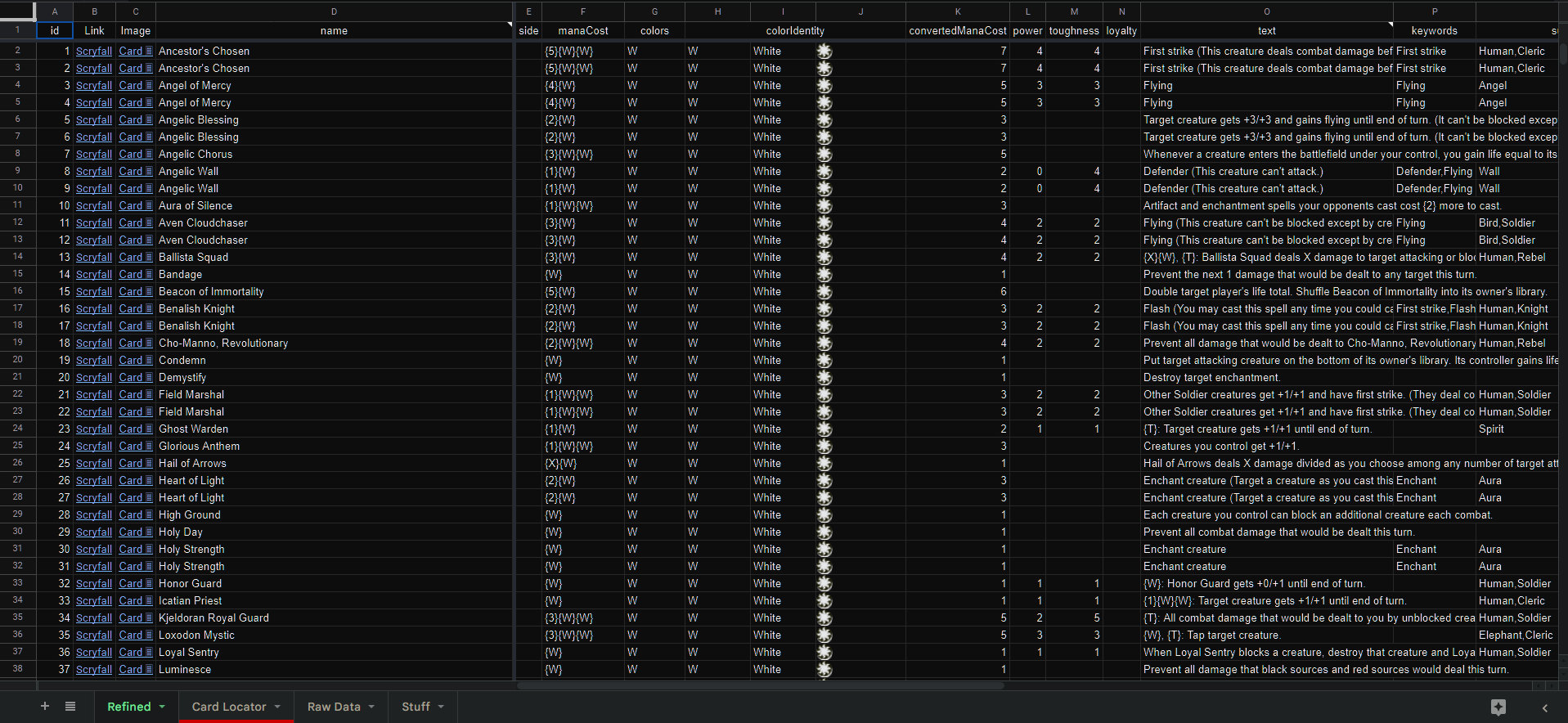Click the white mana symbol in Loyal Sentry row
This screenshot has width=1568, height=723.
[x=824, y=652]
